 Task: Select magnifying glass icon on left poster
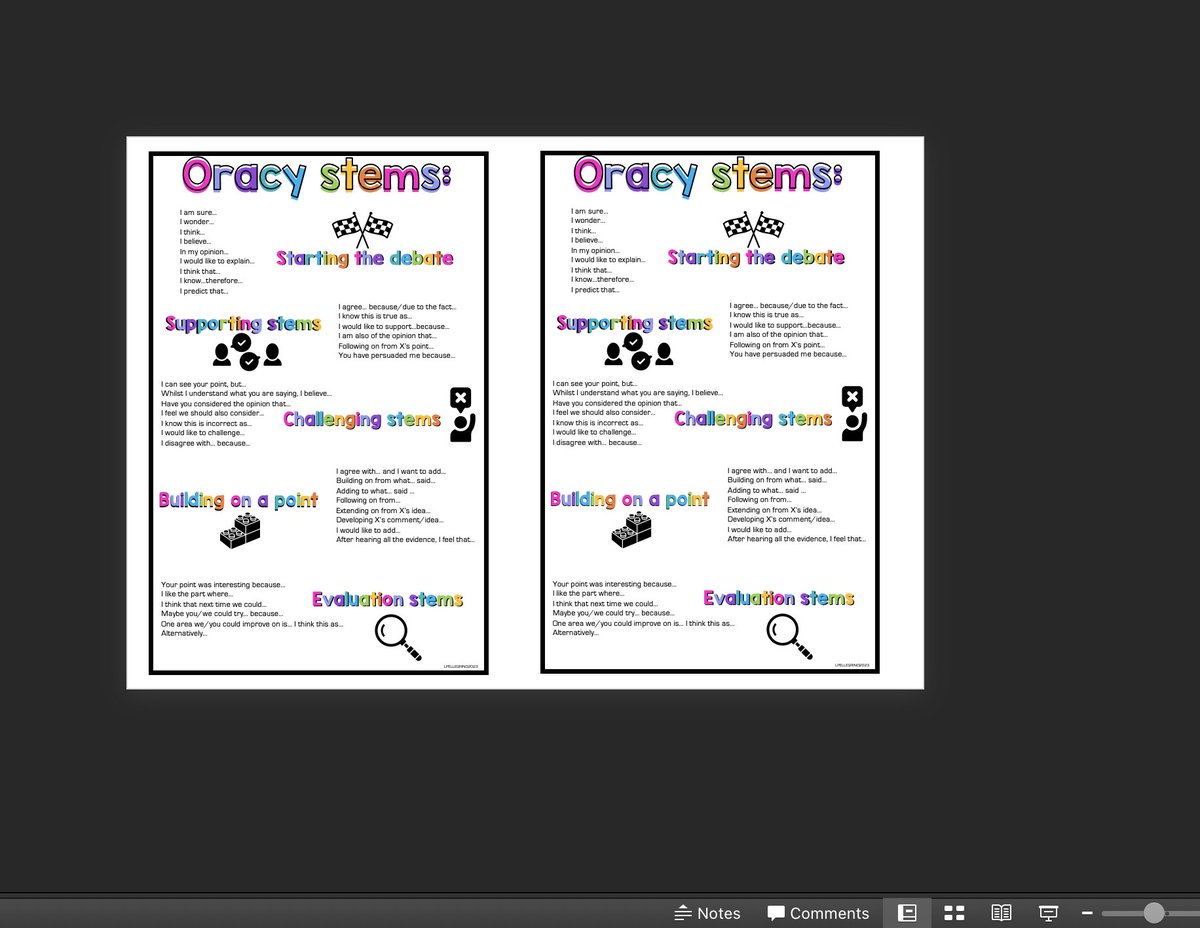[398, 637]
